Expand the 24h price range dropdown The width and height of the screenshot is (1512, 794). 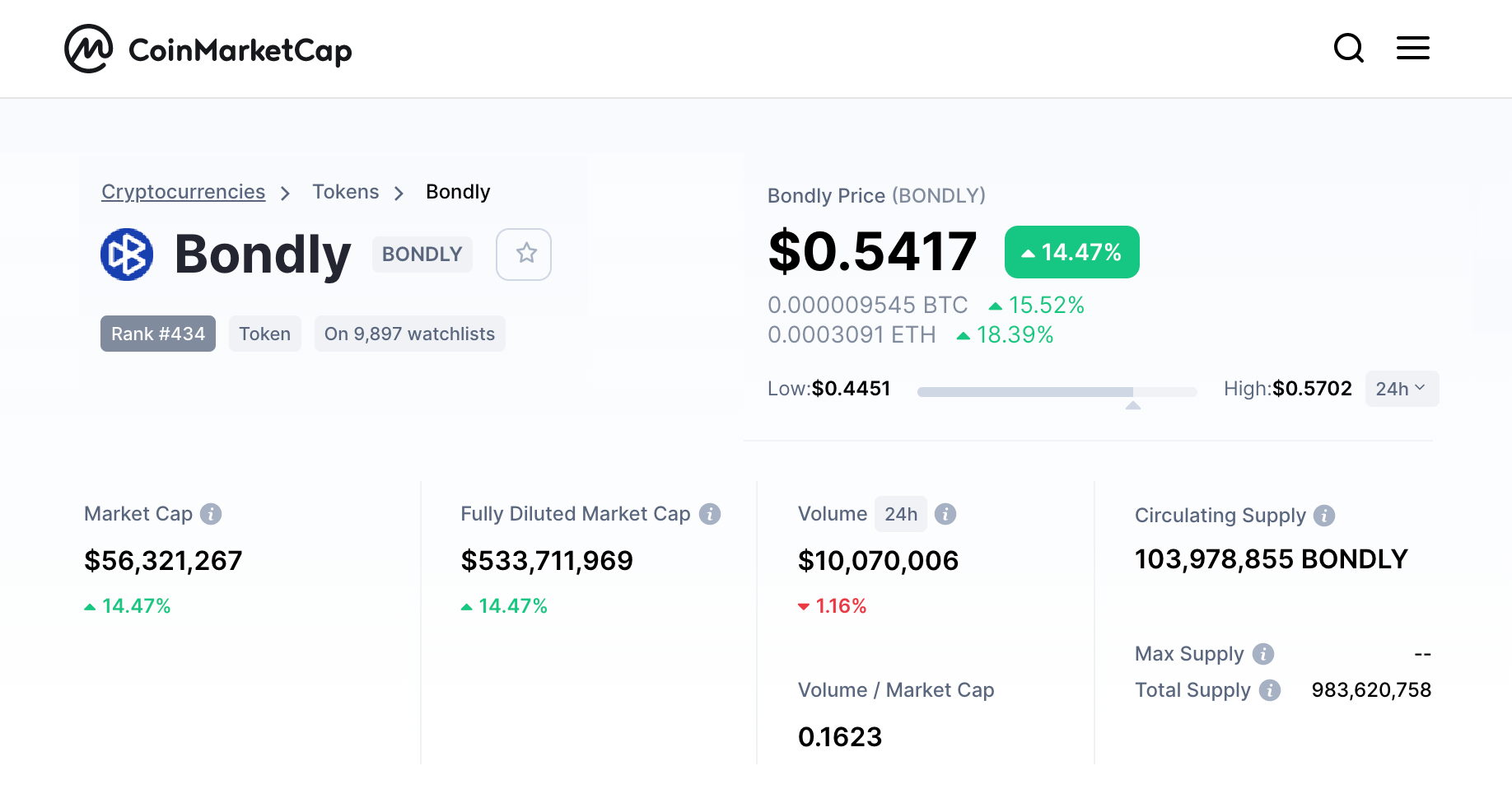coord(1402,389)
